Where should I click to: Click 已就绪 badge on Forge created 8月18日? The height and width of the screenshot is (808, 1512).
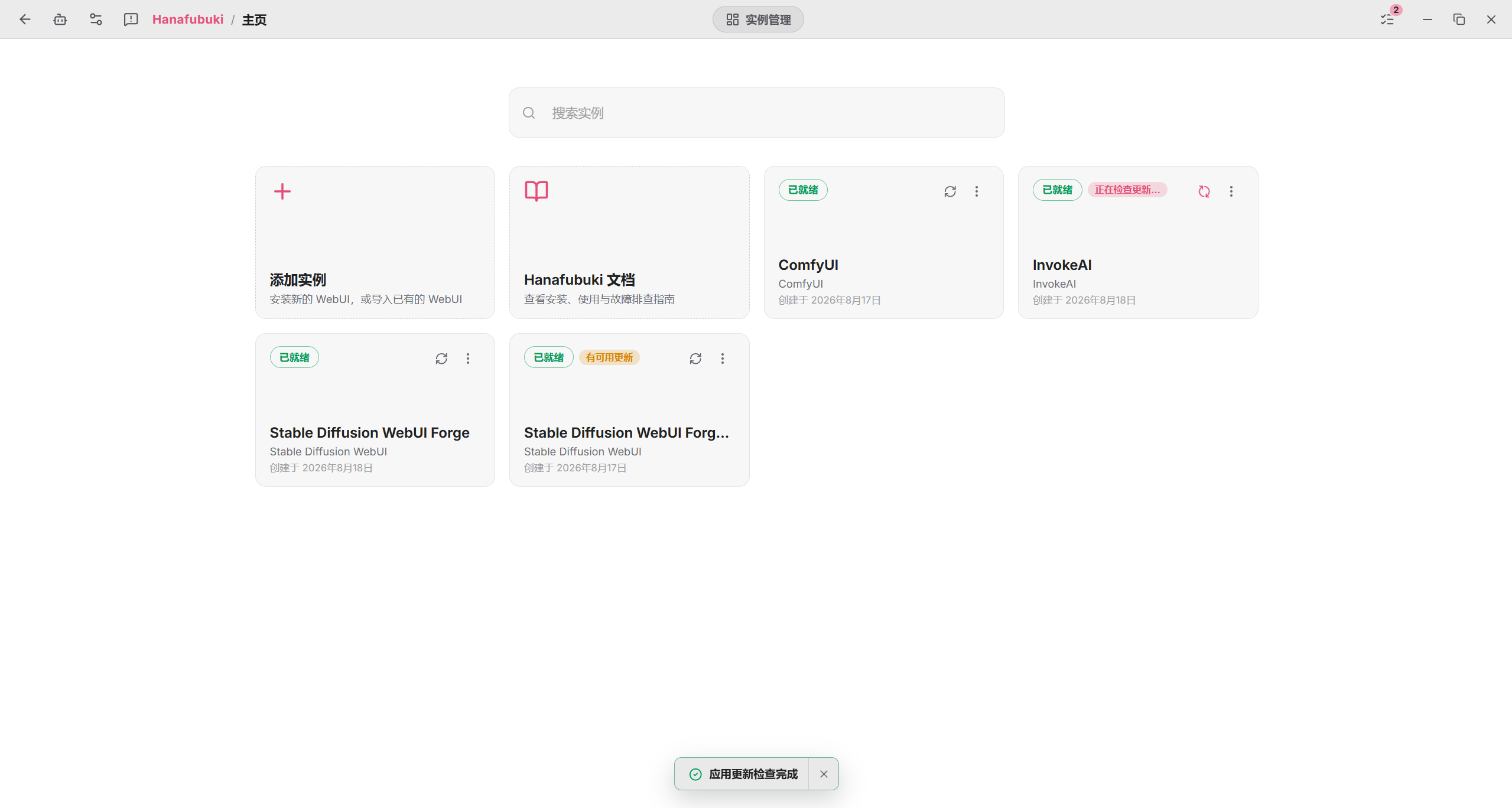[294, 358]
